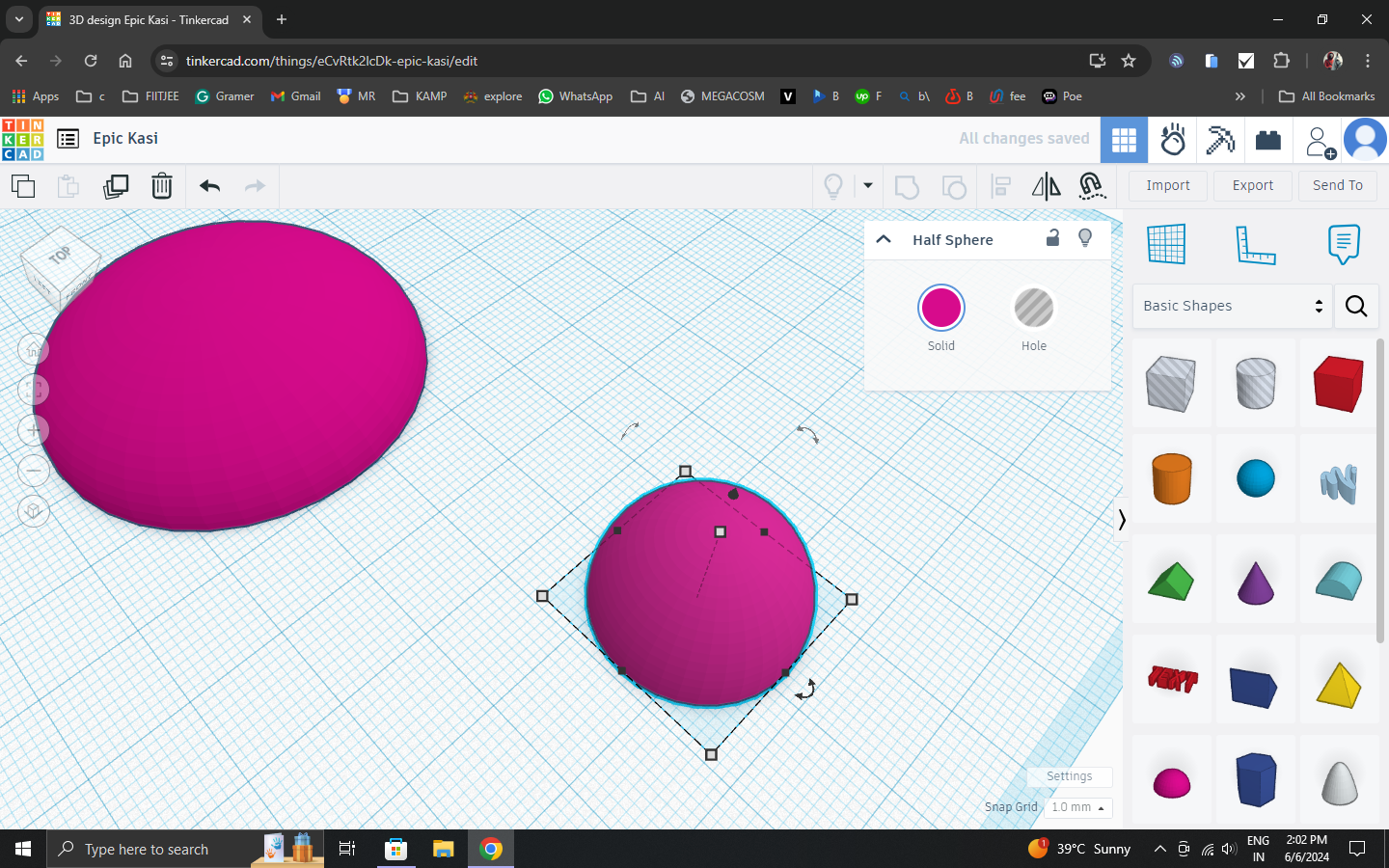Pick the blue Sphere shape
Image resolution: width=1389 pixels, height=868 pixels.
1255,479
